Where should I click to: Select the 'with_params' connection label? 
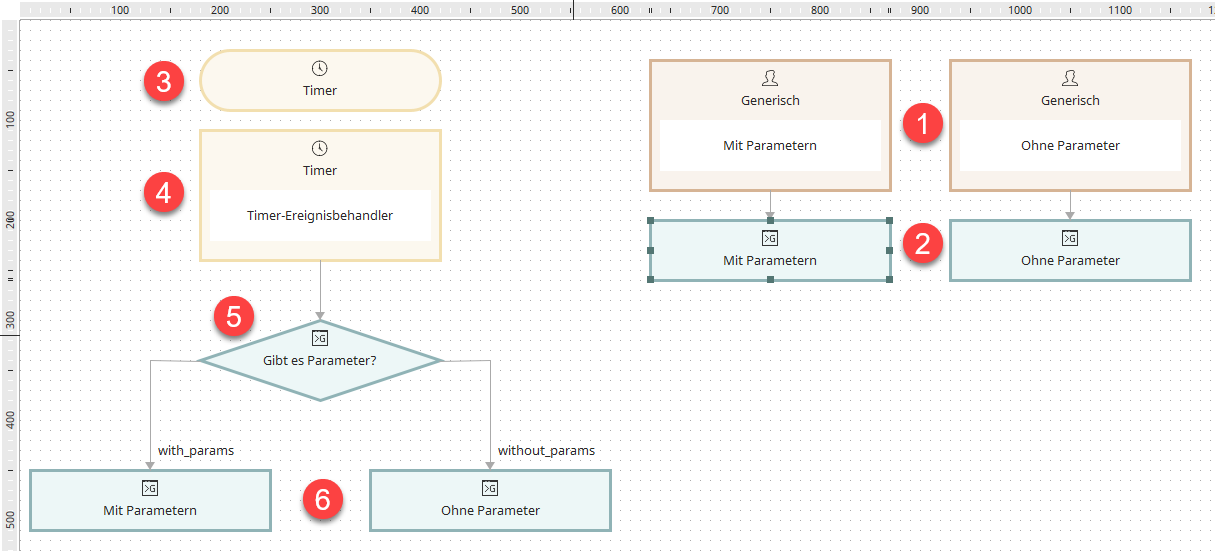pos(196,450)
